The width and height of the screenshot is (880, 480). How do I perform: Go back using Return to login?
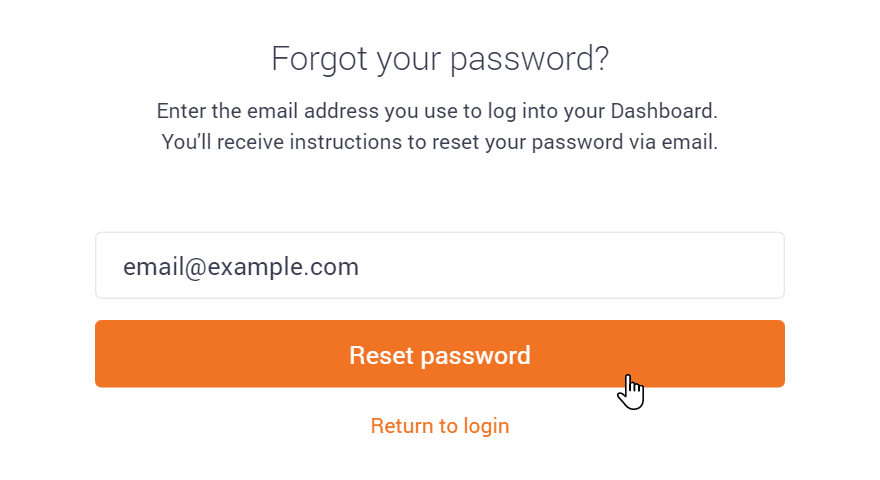[439, 426]
